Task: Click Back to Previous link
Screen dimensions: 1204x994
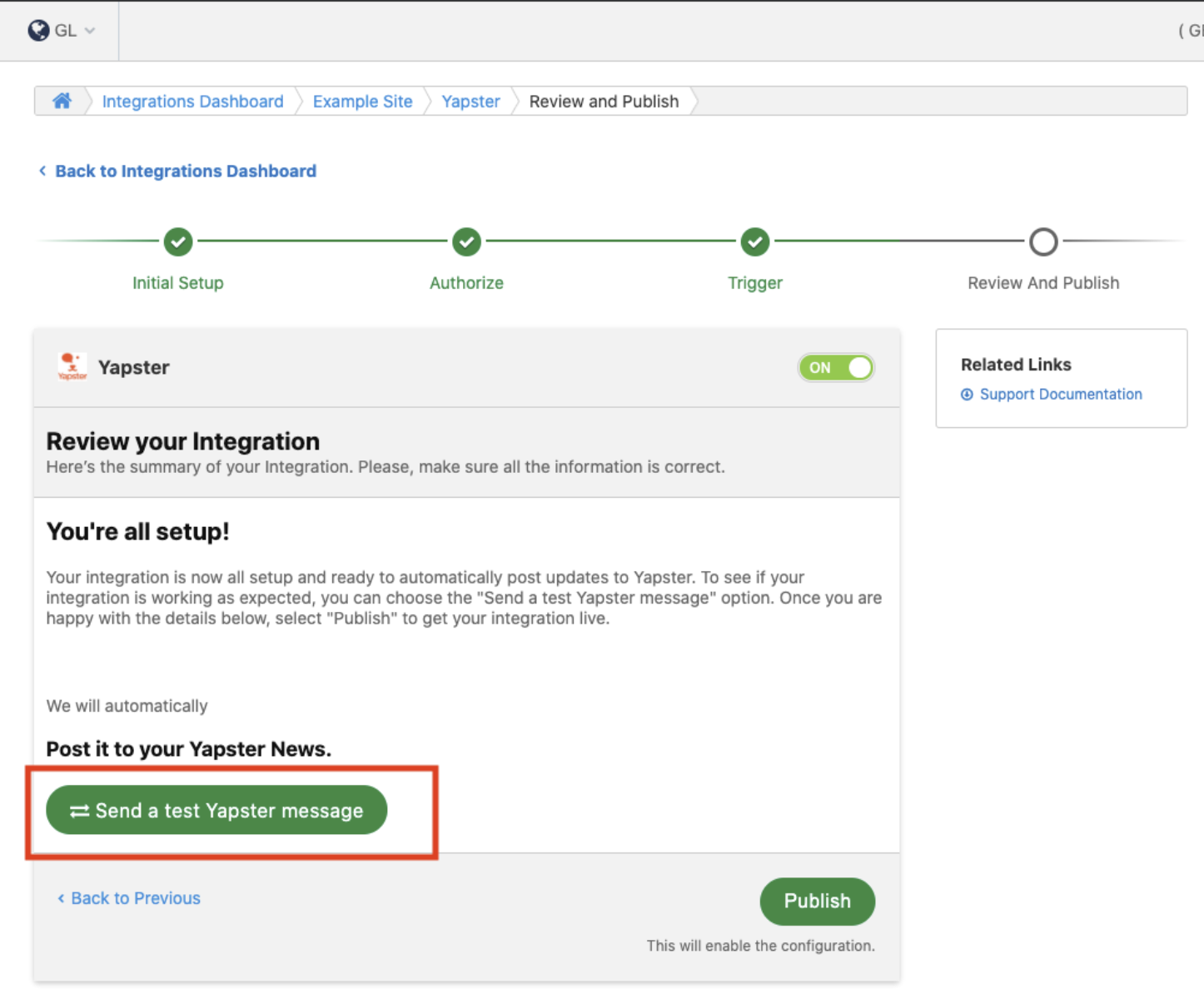Action: pos(135,897)
